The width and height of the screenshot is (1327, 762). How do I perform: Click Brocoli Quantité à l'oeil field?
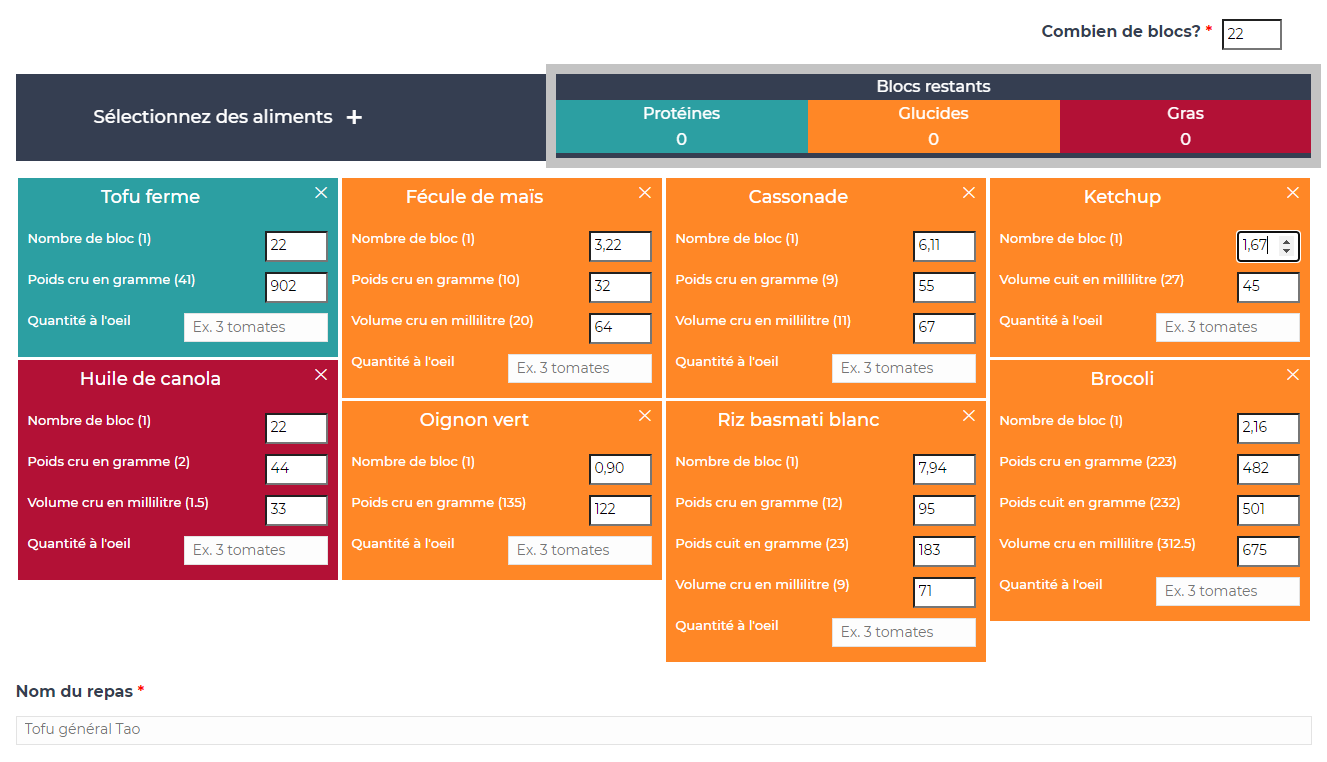click(x=1227, y=591)
